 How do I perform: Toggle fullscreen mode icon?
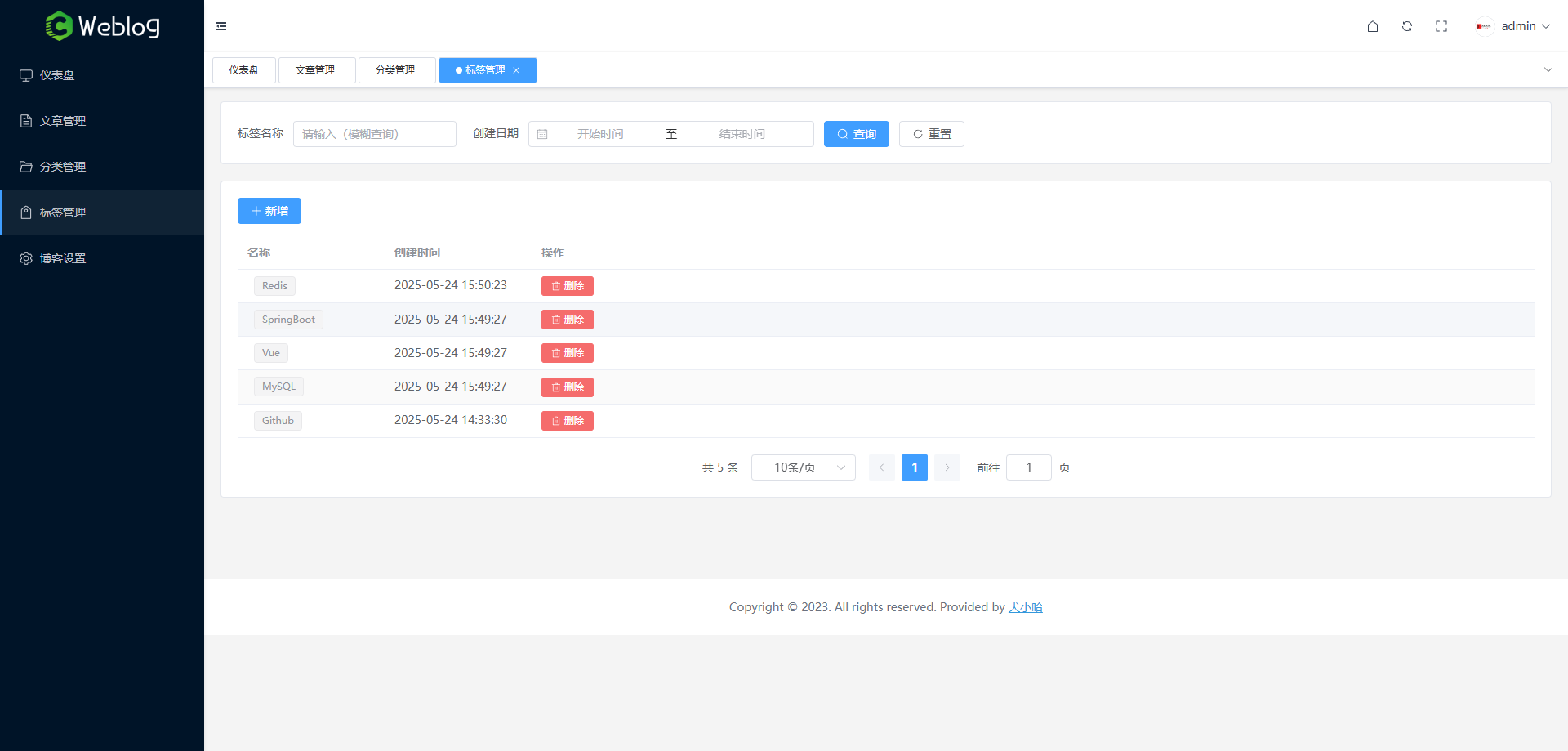click(1441, 26)
